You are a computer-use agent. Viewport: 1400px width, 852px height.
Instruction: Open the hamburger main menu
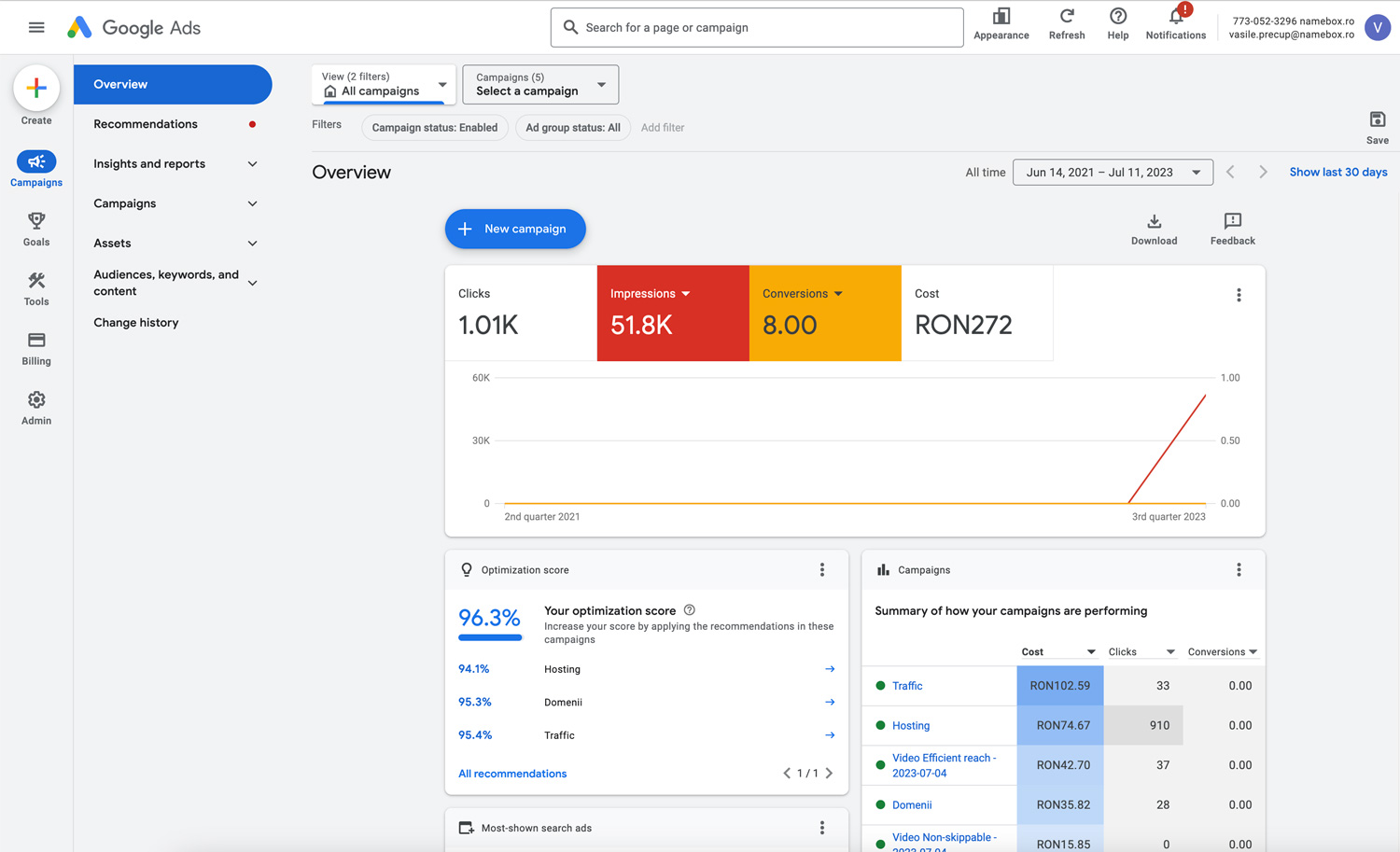36,27
